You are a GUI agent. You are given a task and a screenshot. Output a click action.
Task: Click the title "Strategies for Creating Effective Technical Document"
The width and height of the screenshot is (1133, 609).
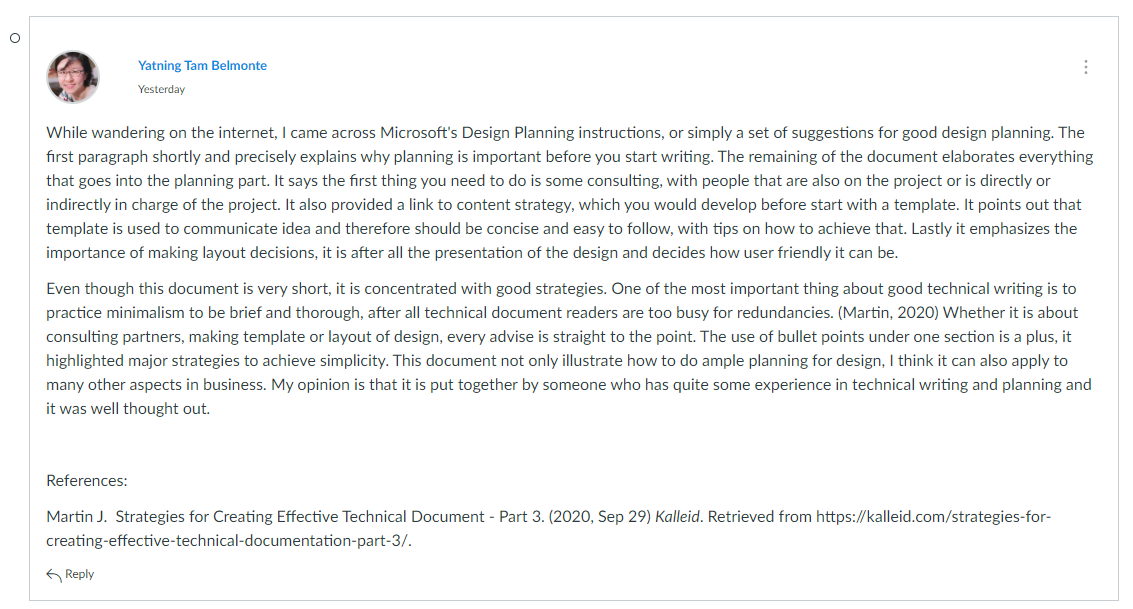pyautogui.click(x=300, y=517)
